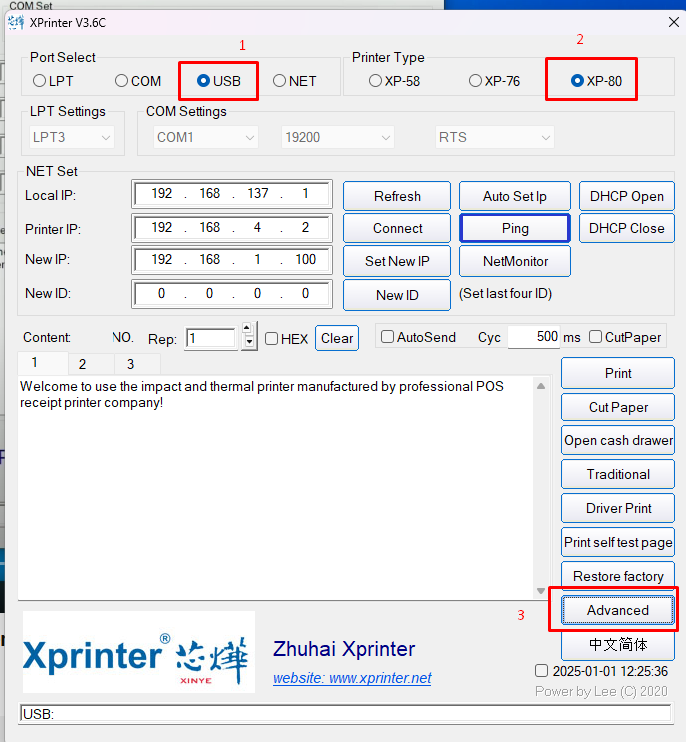Open the LPT3 port dropdown
This screenshot has width=686, height=742.
72,137
